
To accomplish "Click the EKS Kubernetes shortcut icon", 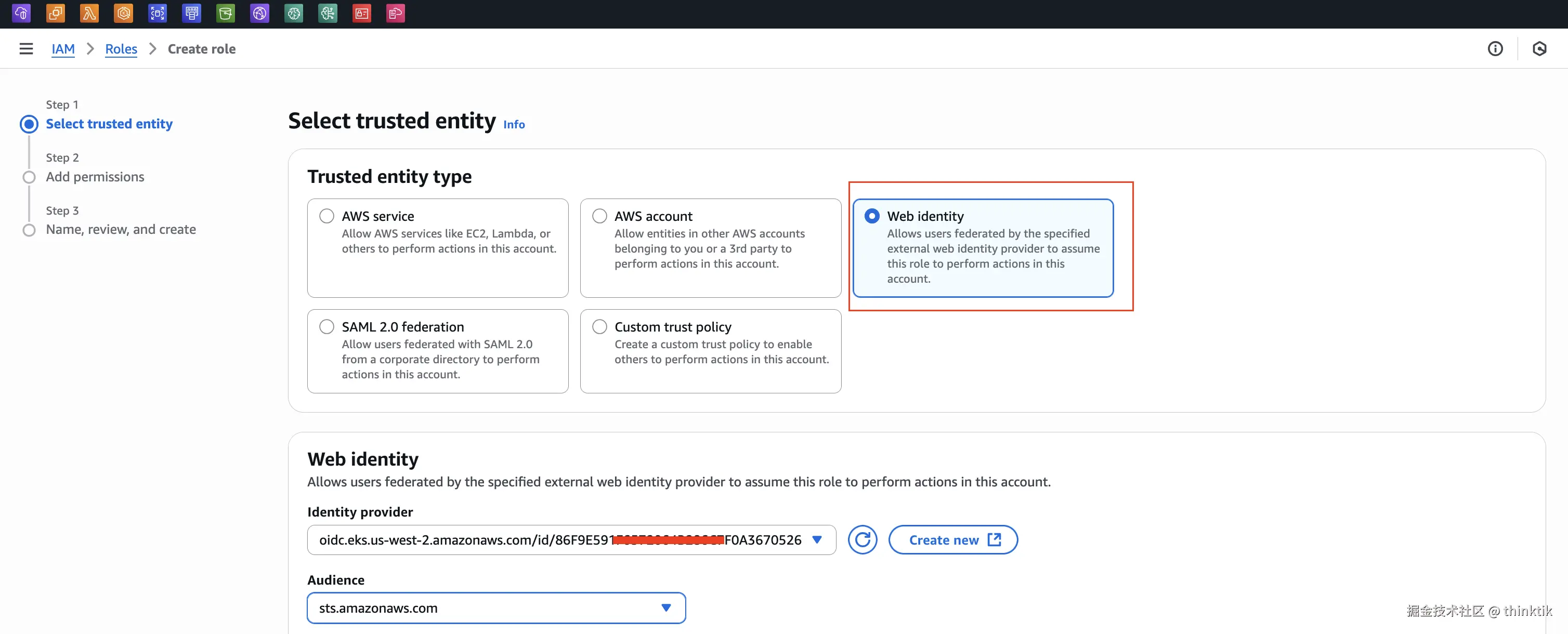I will tap(124, 13).
